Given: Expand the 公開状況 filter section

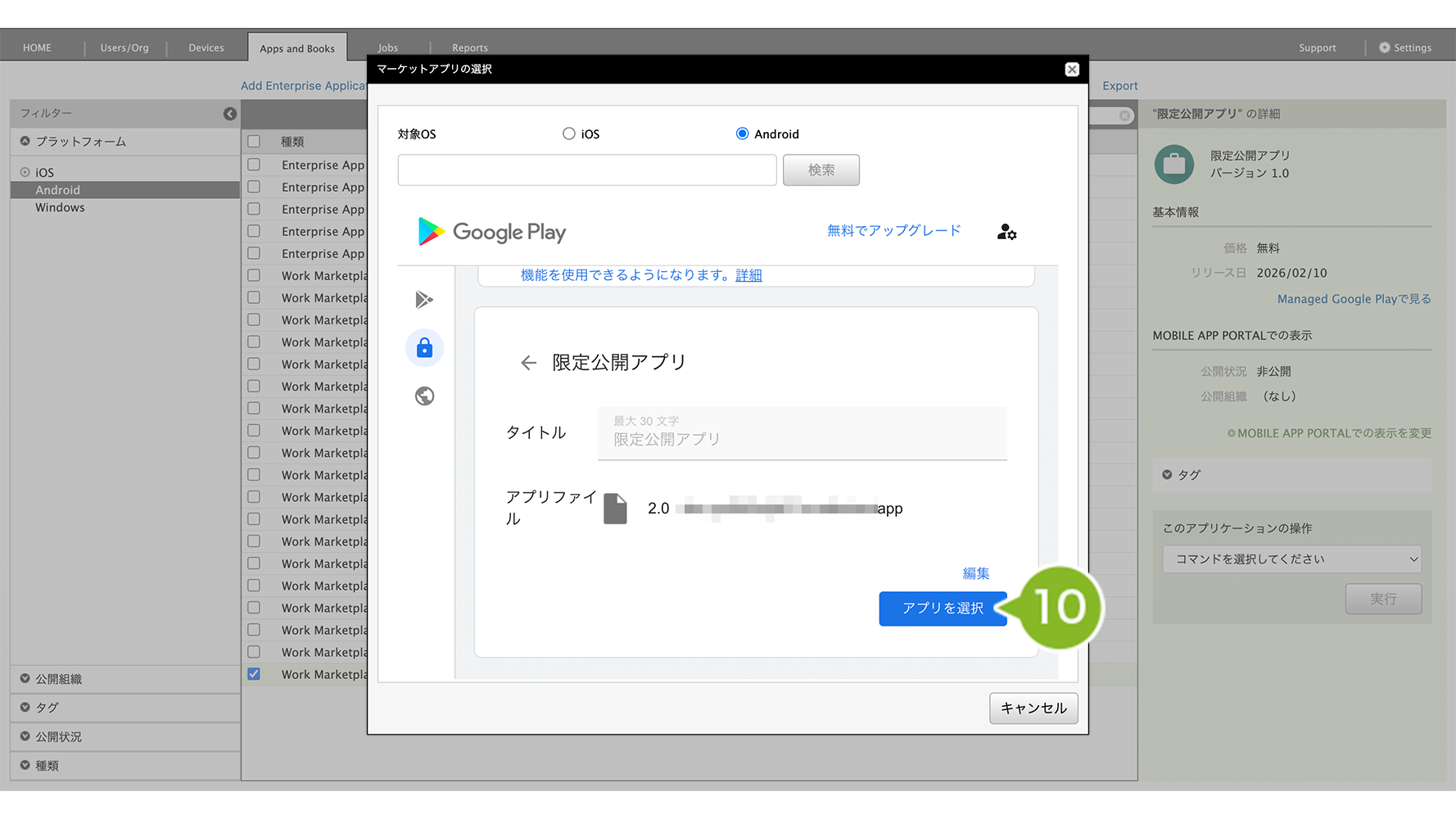Looking at the screenshot, I should point(58,736).
